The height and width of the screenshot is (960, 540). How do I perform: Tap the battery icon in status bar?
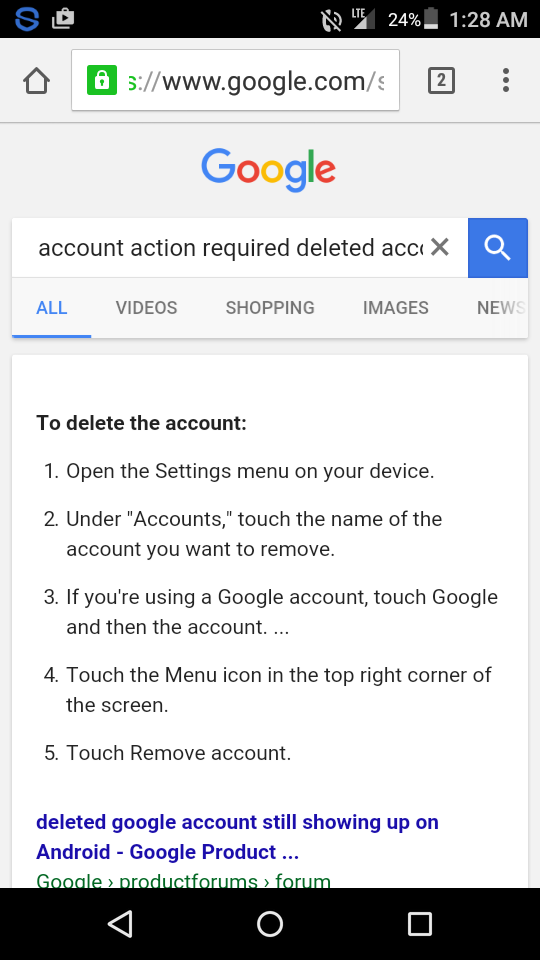tap(431, 18)
